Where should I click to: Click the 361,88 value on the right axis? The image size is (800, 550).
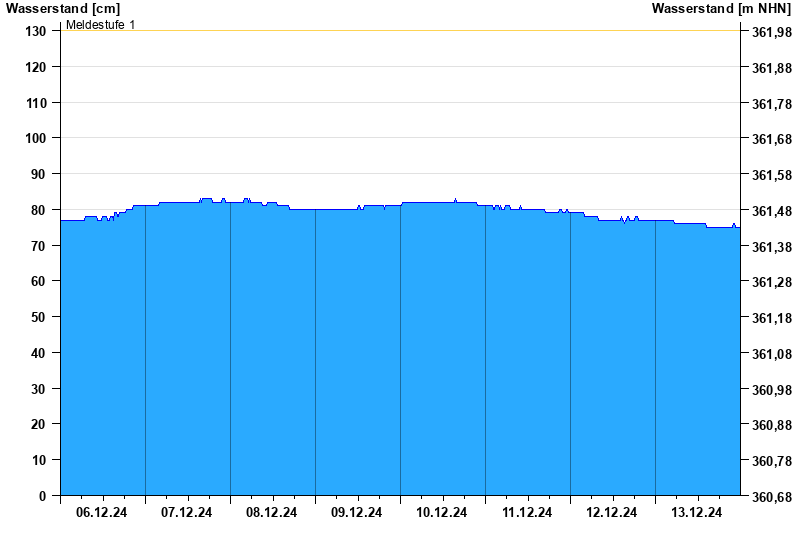tap(772, 68)
